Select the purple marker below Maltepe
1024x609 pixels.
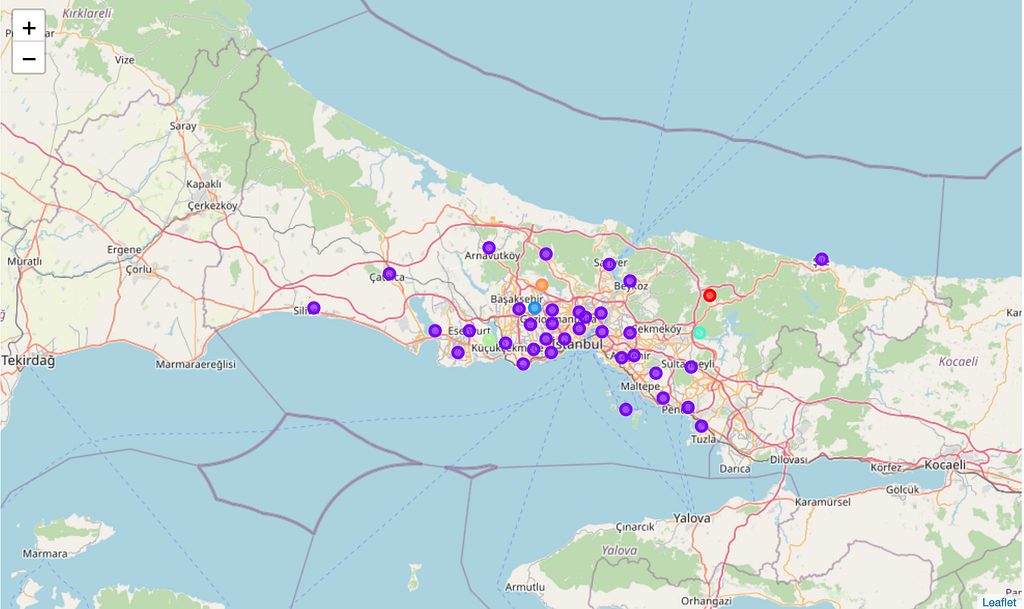663,398
